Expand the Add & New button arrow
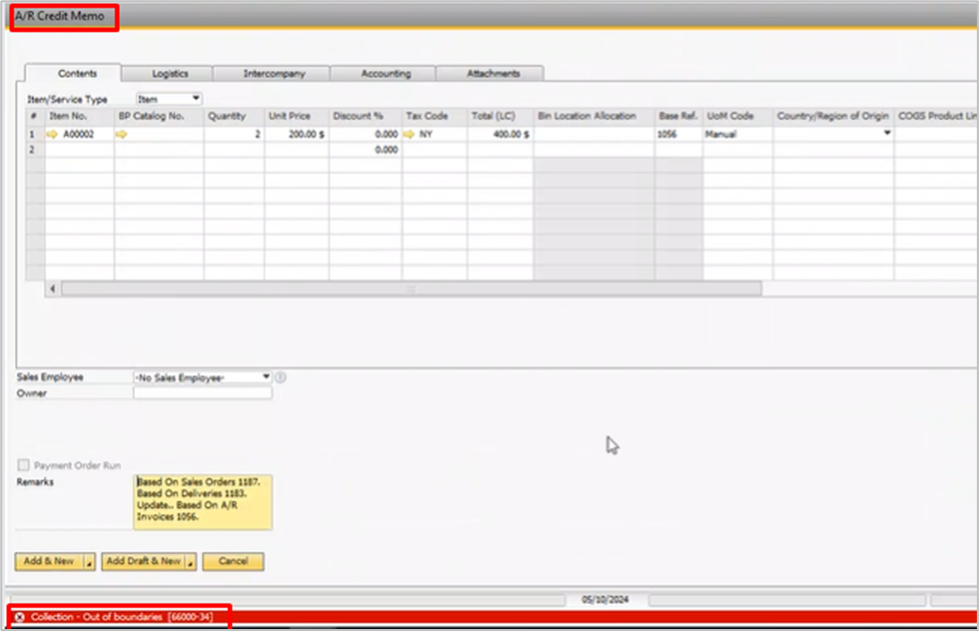The height and width of the screenshot is (631, 979). [90, 562]
